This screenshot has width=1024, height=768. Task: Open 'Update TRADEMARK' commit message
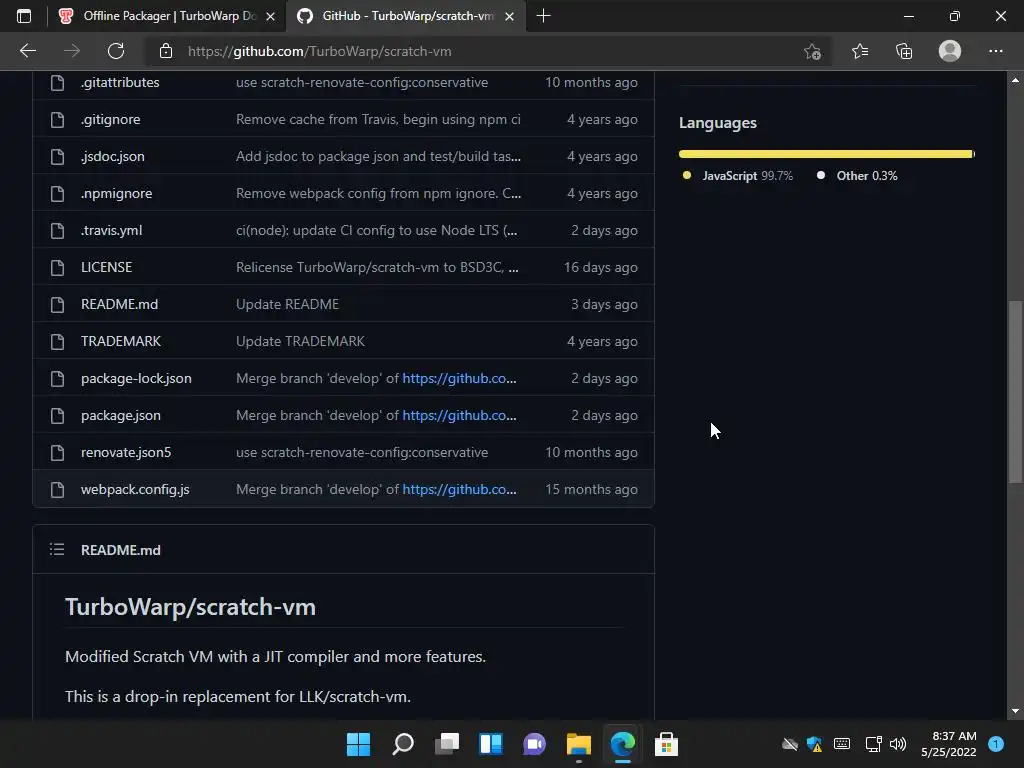coord(300,341)
